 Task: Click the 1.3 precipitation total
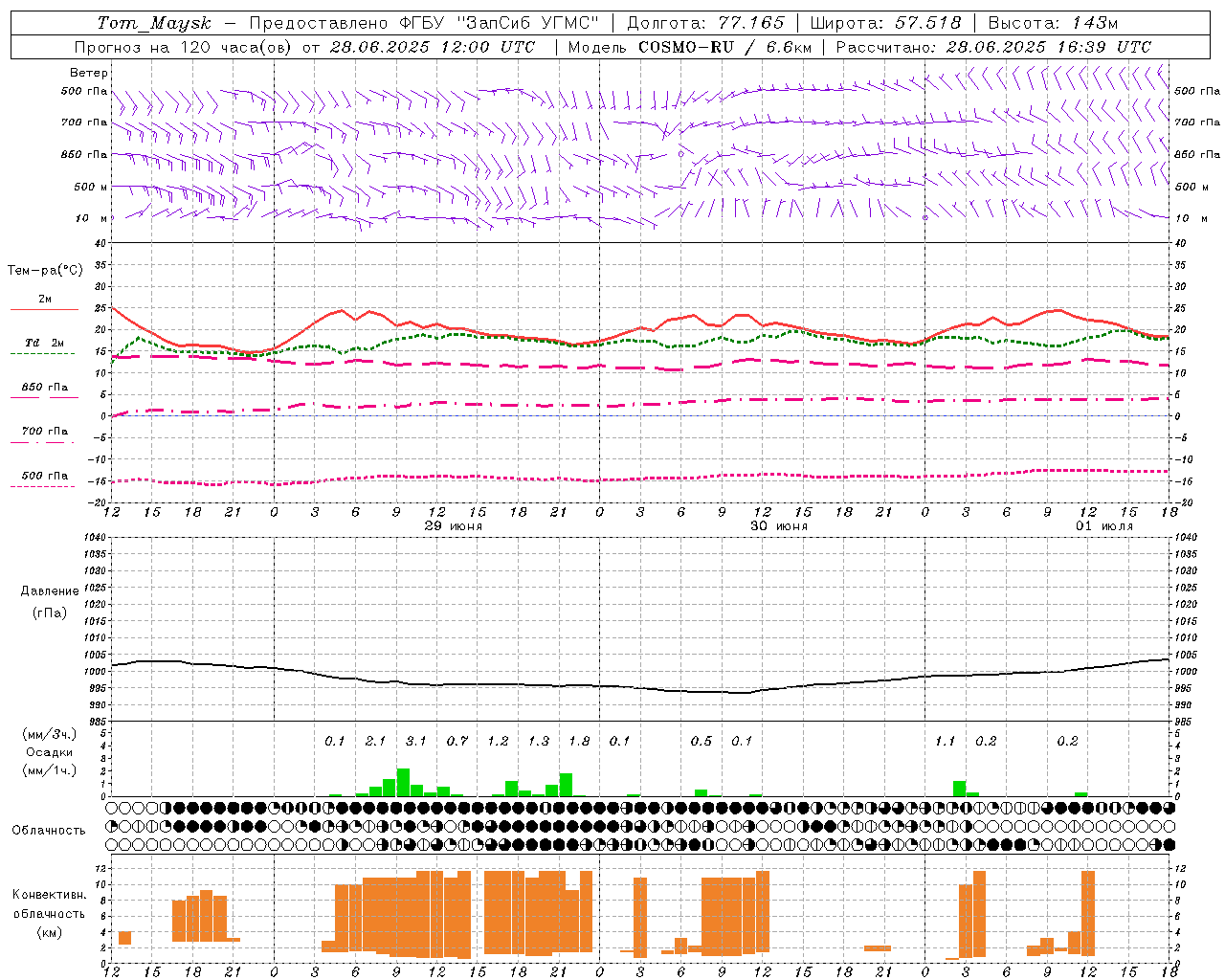pyautogui.click(x=539, y=741)
